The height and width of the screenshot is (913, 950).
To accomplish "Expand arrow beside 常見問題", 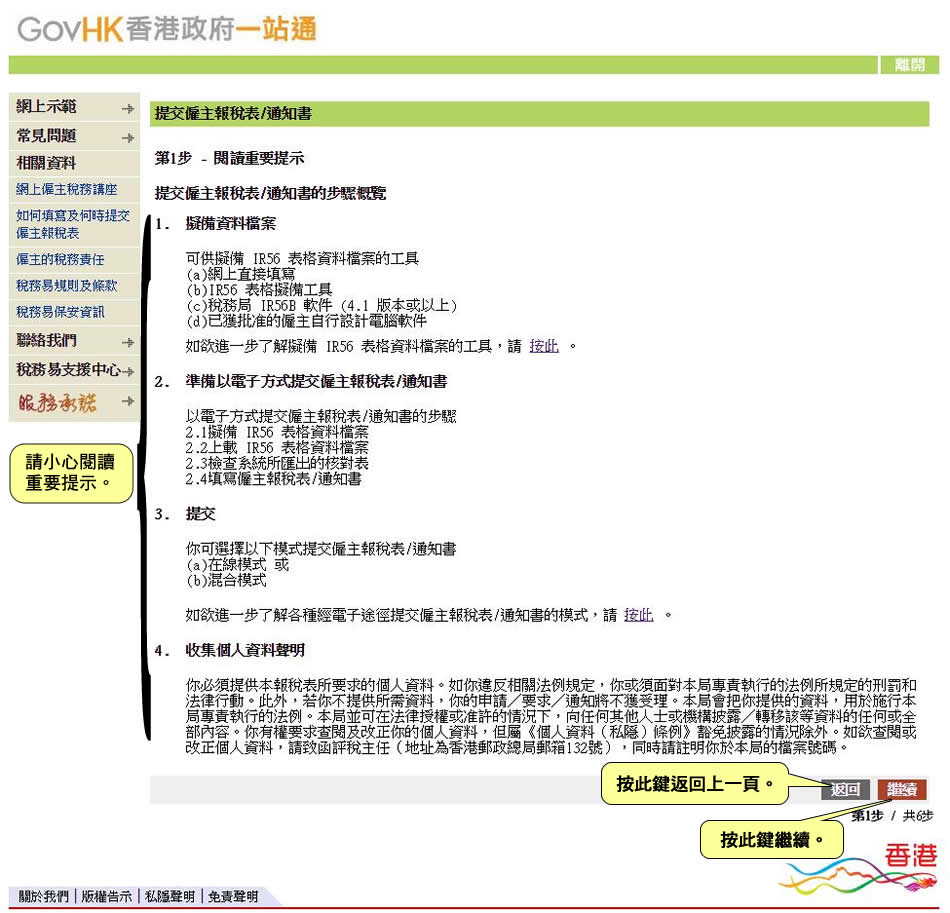I will 128,138.
